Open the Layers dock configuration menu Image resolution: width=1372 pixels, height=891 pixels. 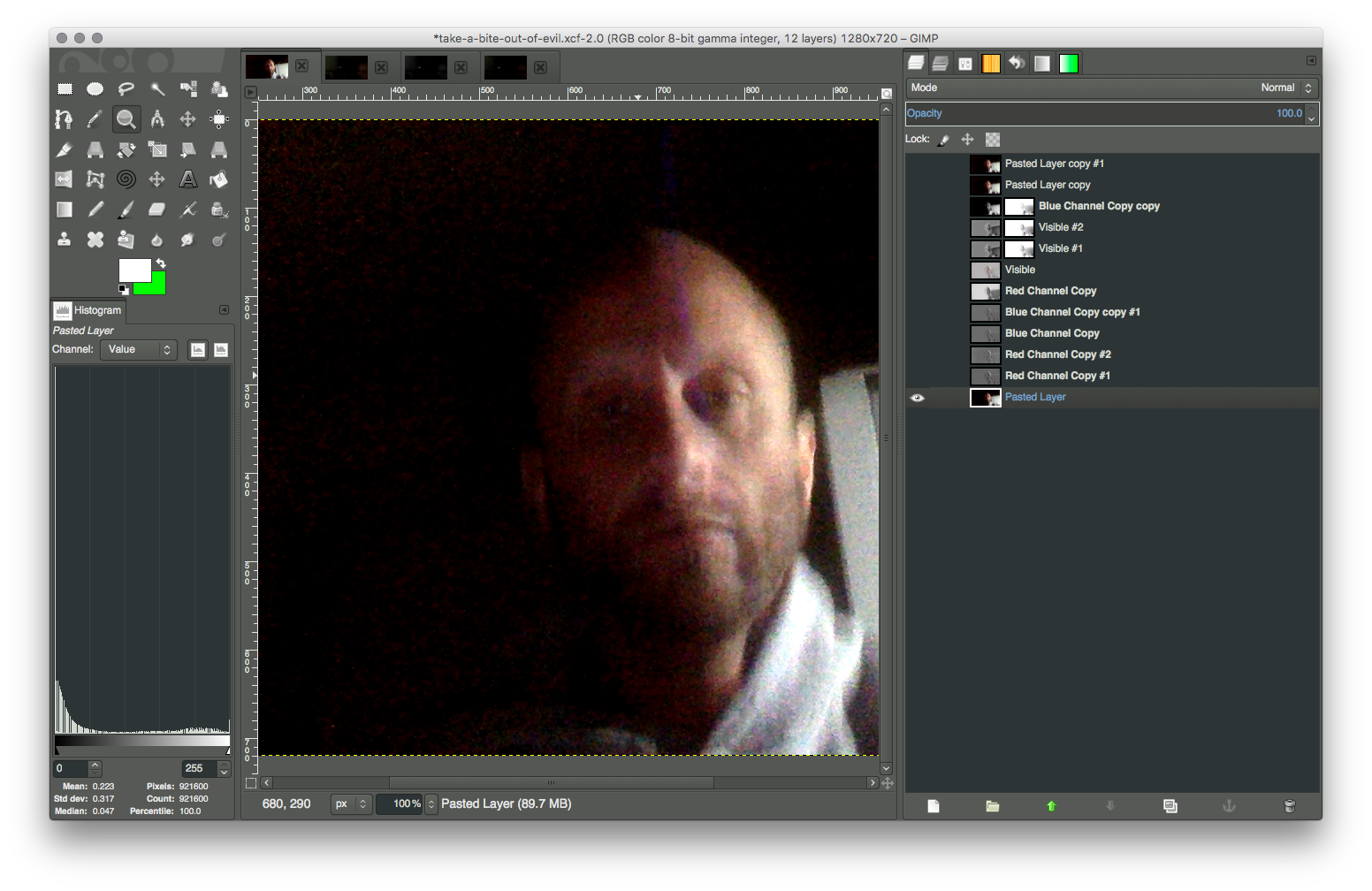click(1311, 61)
